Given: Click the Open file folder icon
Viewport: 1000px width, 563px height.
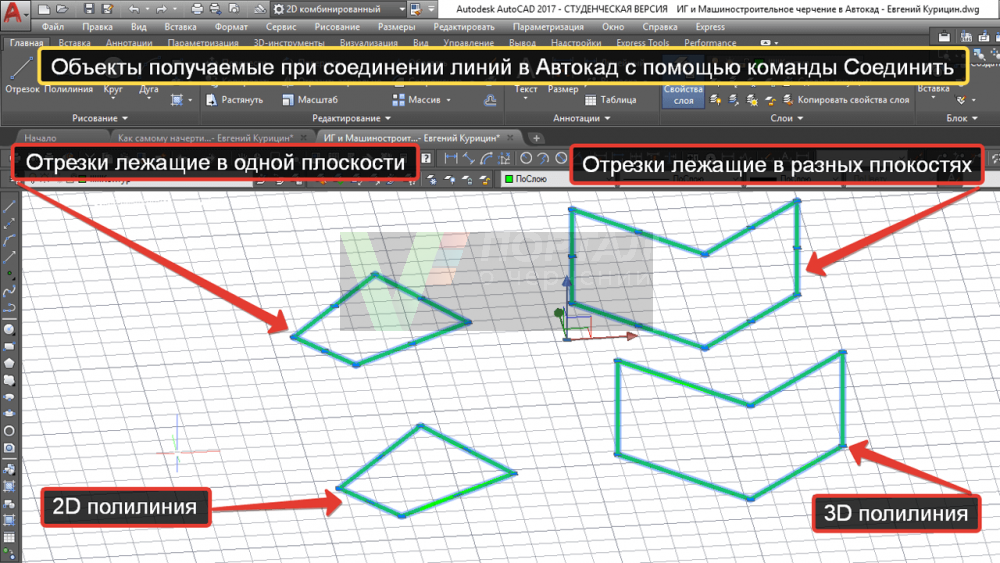Looking at the screenshot, I should tap(62, 9).
